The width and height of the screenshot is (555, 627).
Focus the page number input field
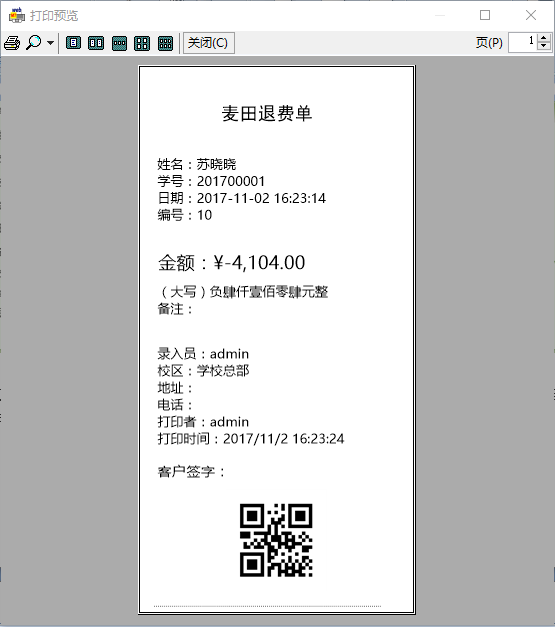pyautogui.click(x=523, y=42)
